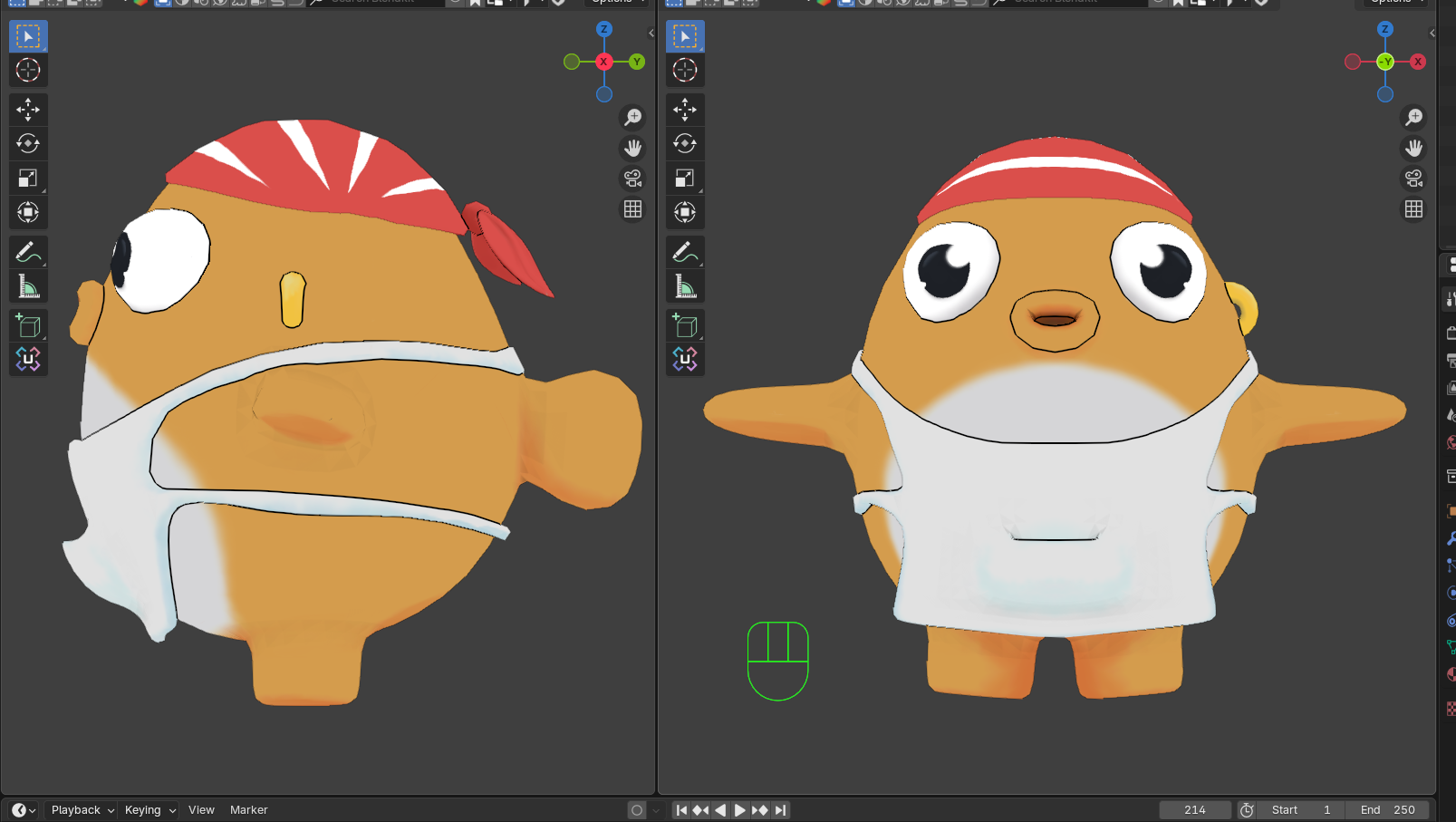Toggle perspective/orthographic grid in left viewport

click(x=632, y=209)
